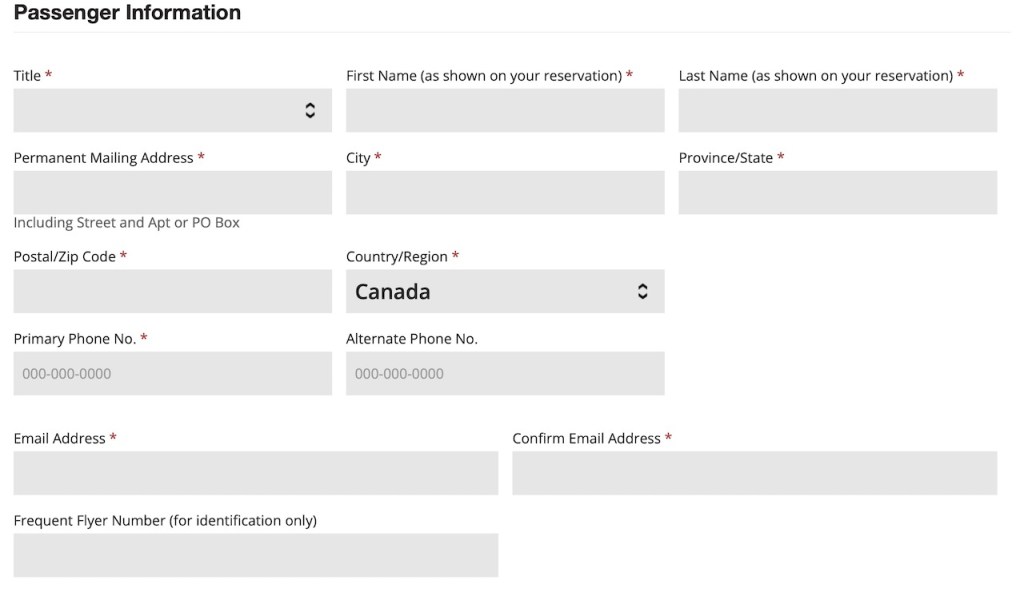This screenshot has width=1024, height=592.
Task: Click the 'Last Name' label text
Action: tap(815, 76)
